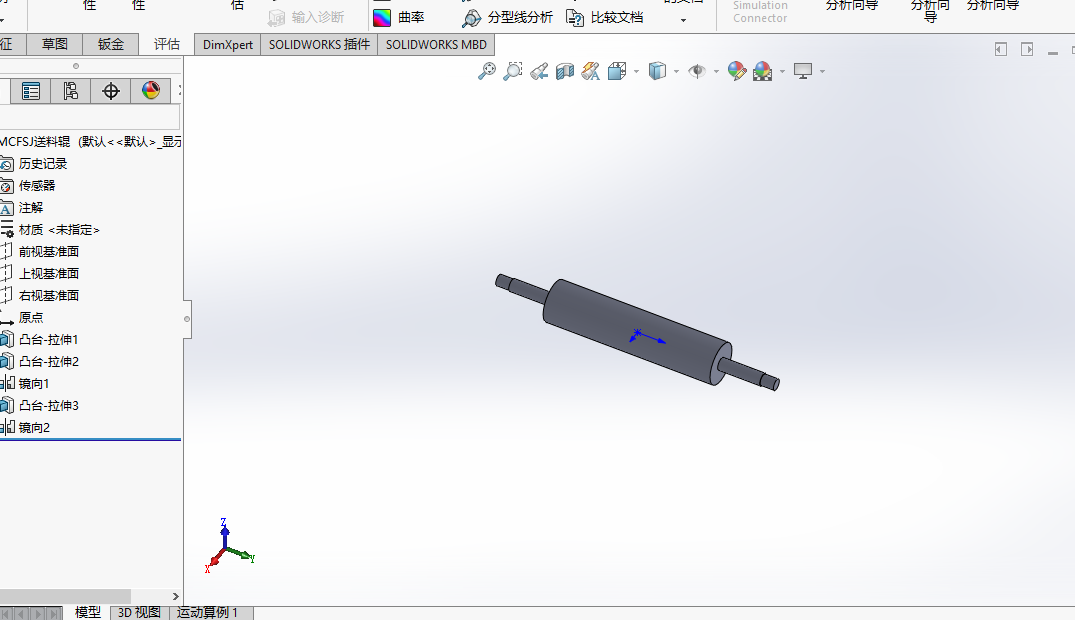The width and height of the screenshot is (1075, 620).
Task: Select feature 凸台-拉伸3
Action: tap(48, 405)
